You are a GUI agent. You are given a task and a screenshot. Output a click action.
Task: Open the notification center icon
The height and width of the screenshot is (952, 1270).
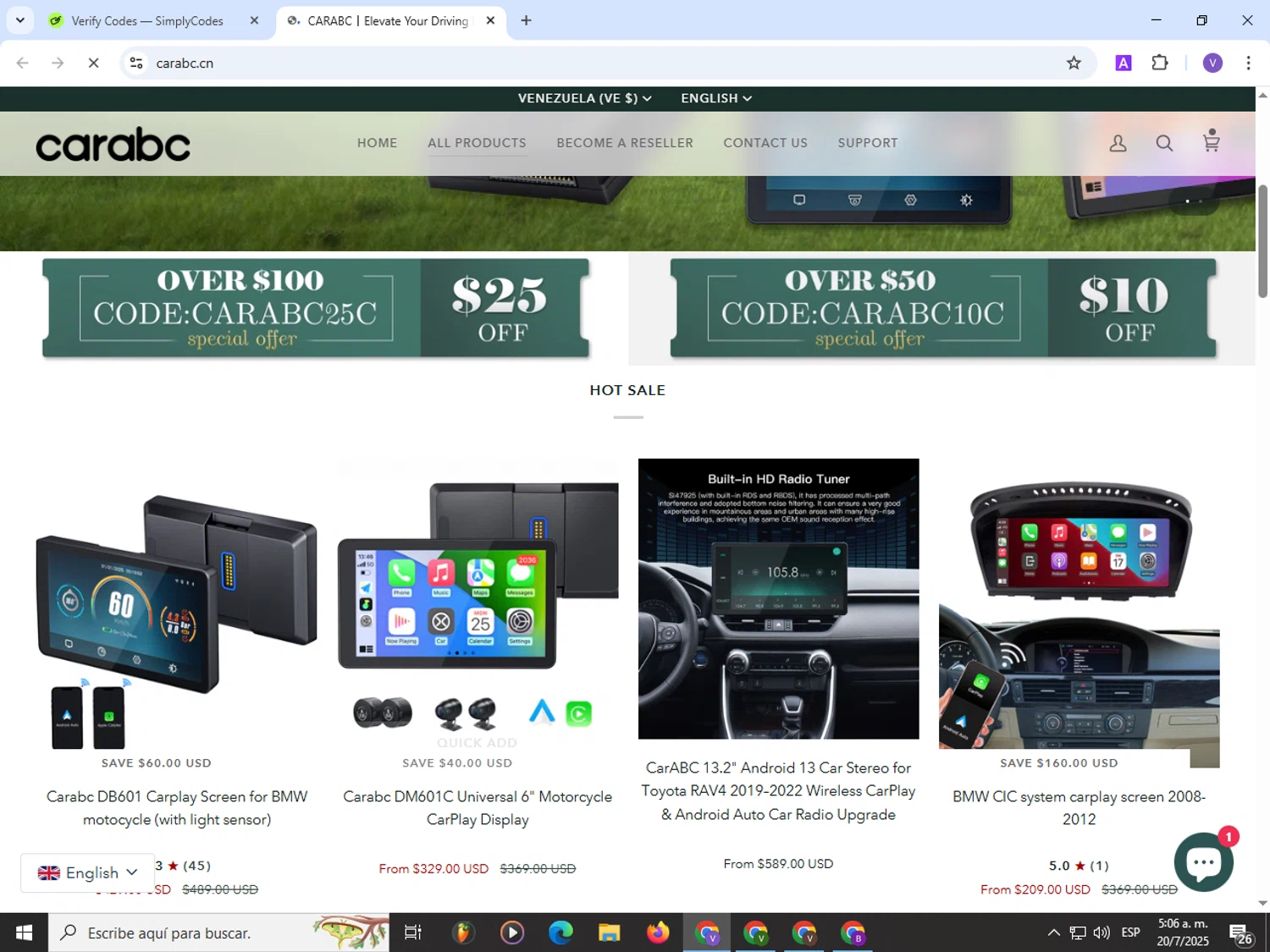tap(1241, 933)
